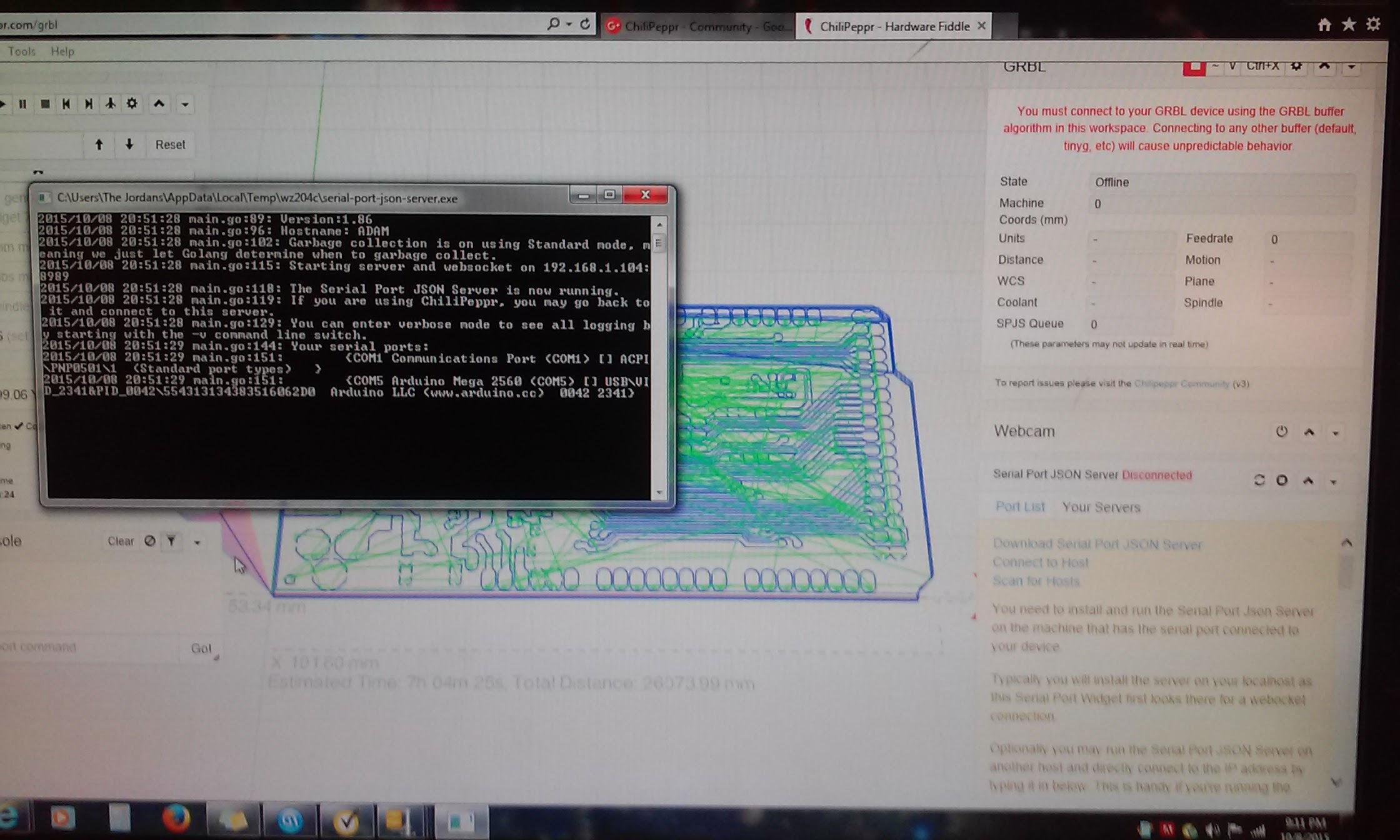Switch to the Your Servers tab
The height and width of the screenshot is (840, 1400).
pos(1101,507)
